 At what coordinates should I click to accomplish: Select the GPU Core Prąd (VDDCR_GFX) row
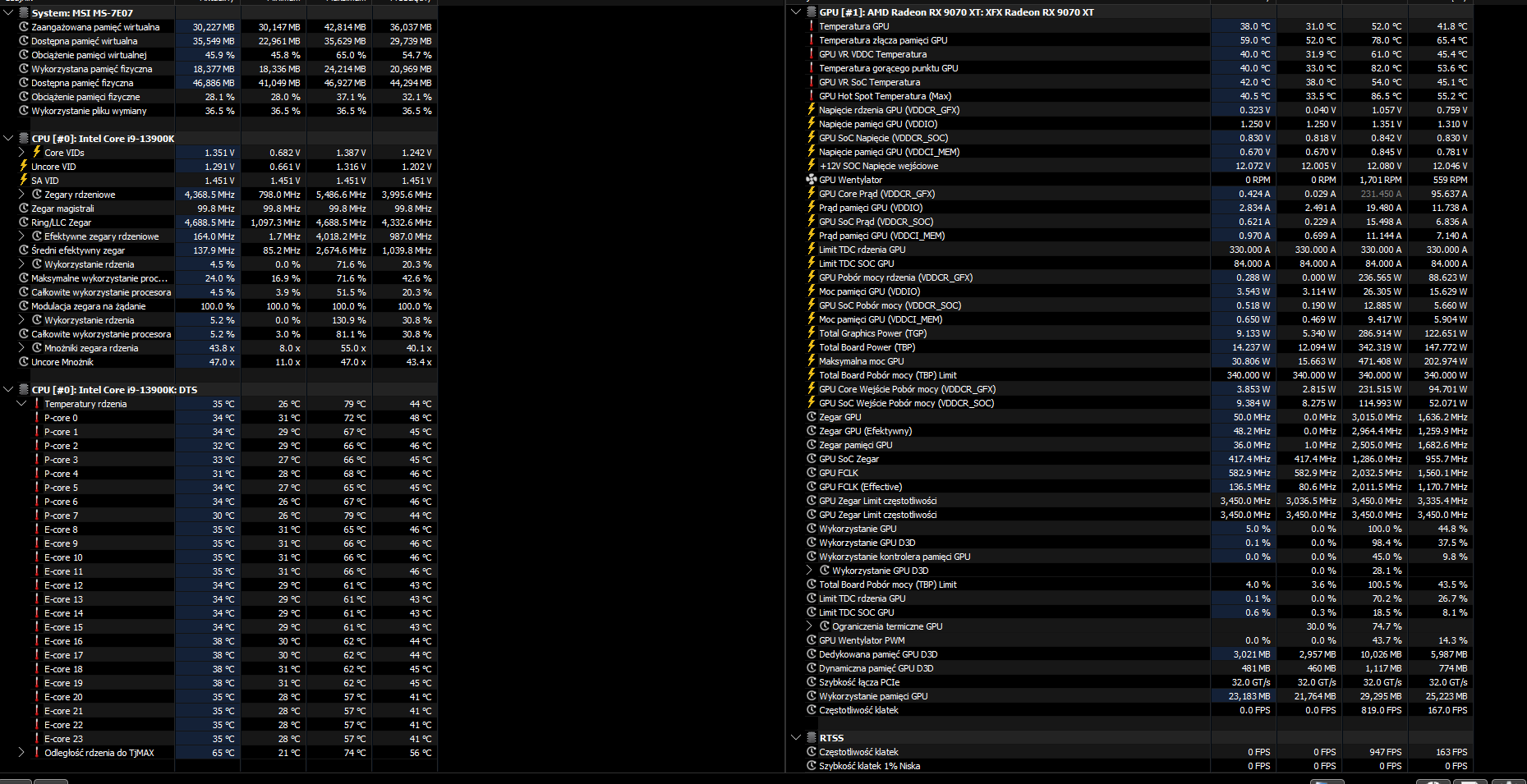point(1130,194)
